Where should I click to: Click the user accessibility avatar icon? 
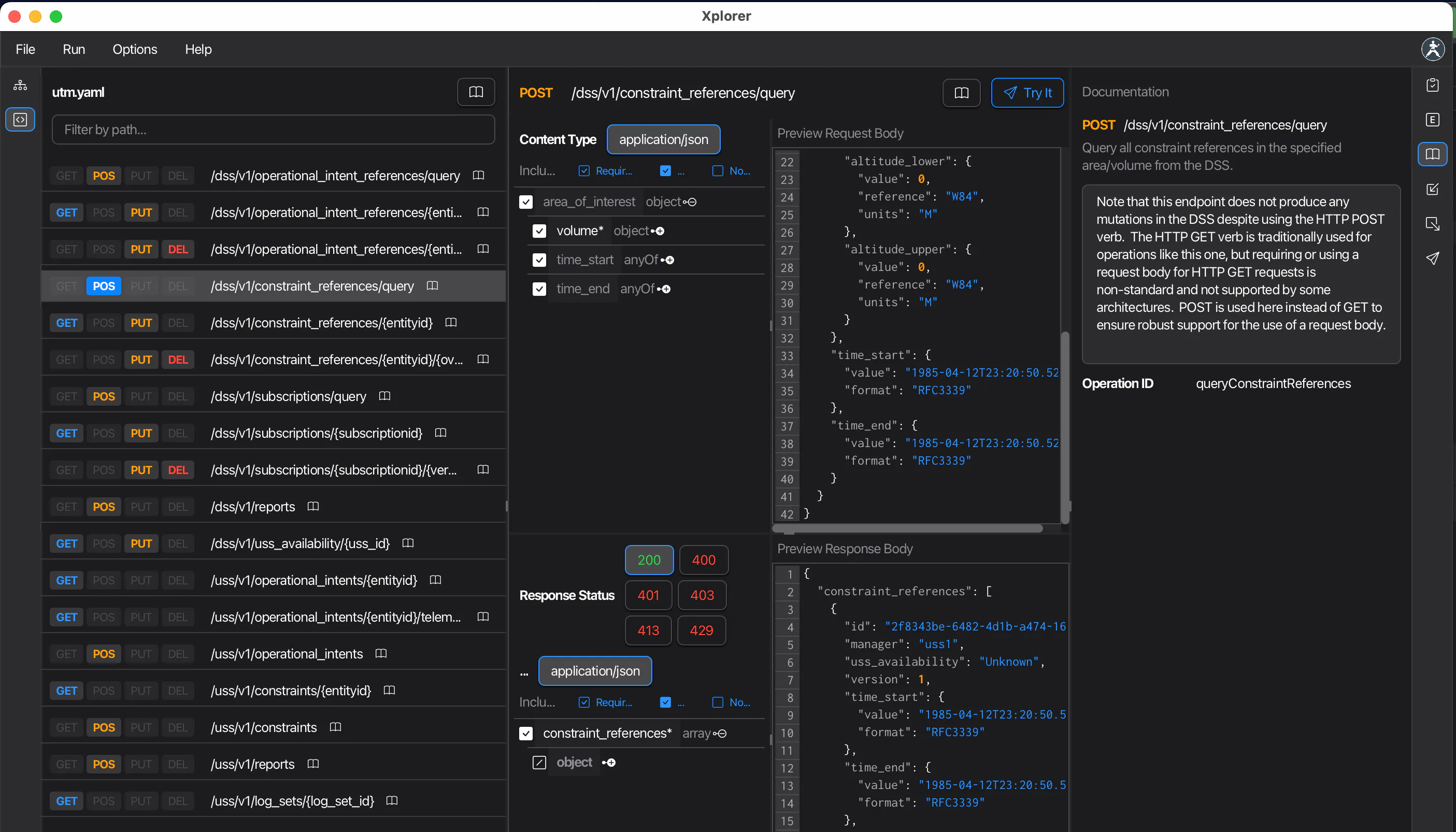pos(1433,49)
